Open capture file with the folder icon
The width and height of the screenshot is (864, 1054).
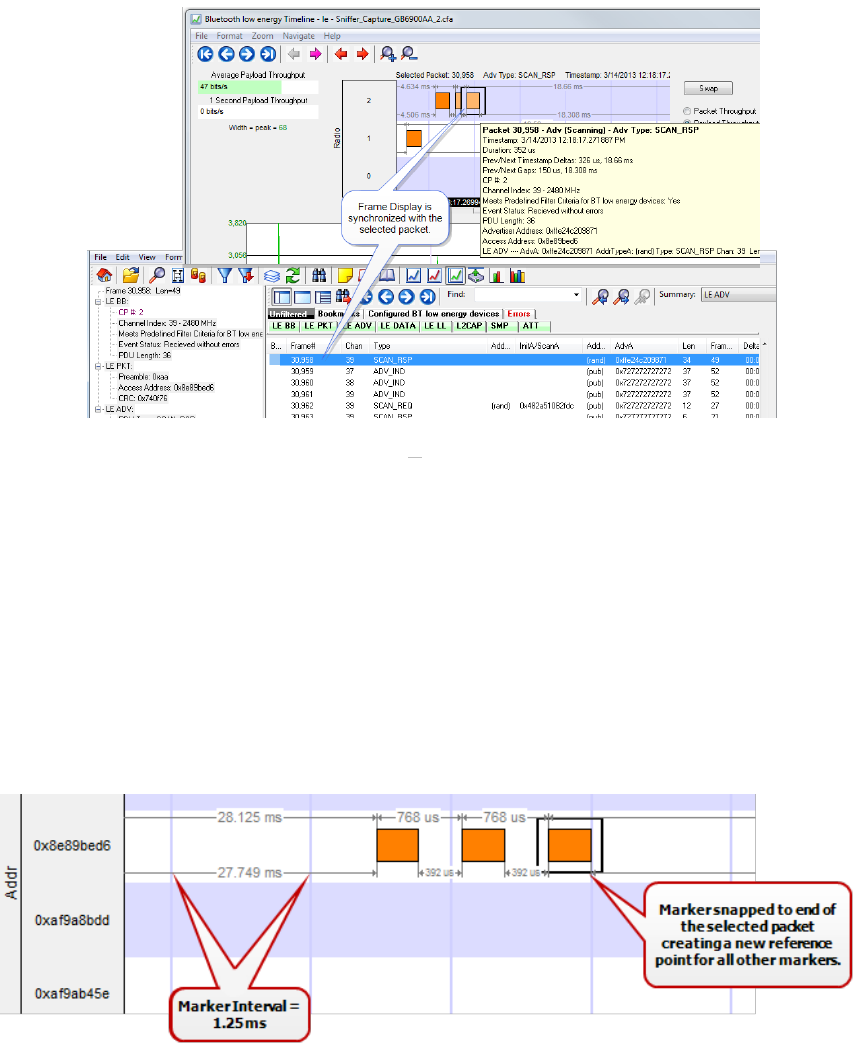click(129, 275)
